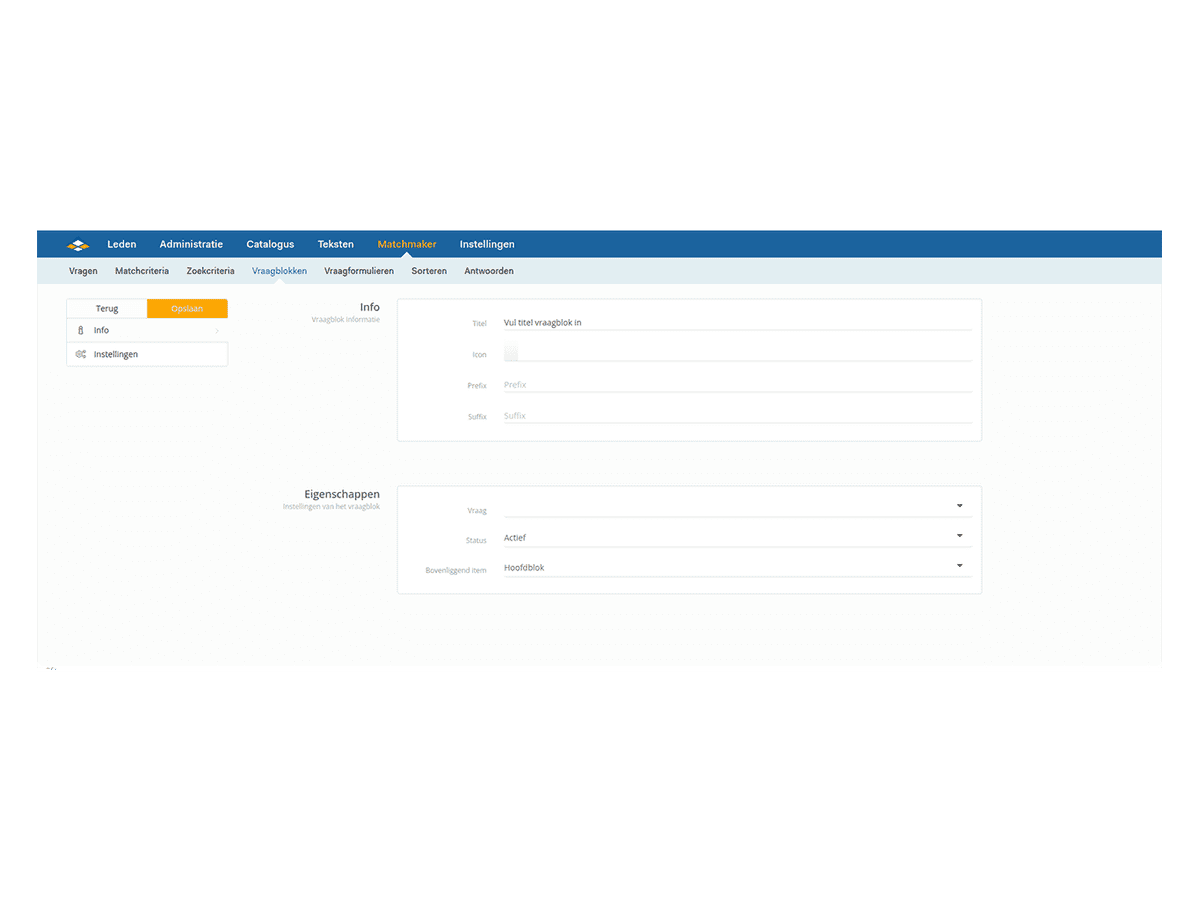
Task: Switch to the Matchcriteria tab
Action: [x=142, y=271]
